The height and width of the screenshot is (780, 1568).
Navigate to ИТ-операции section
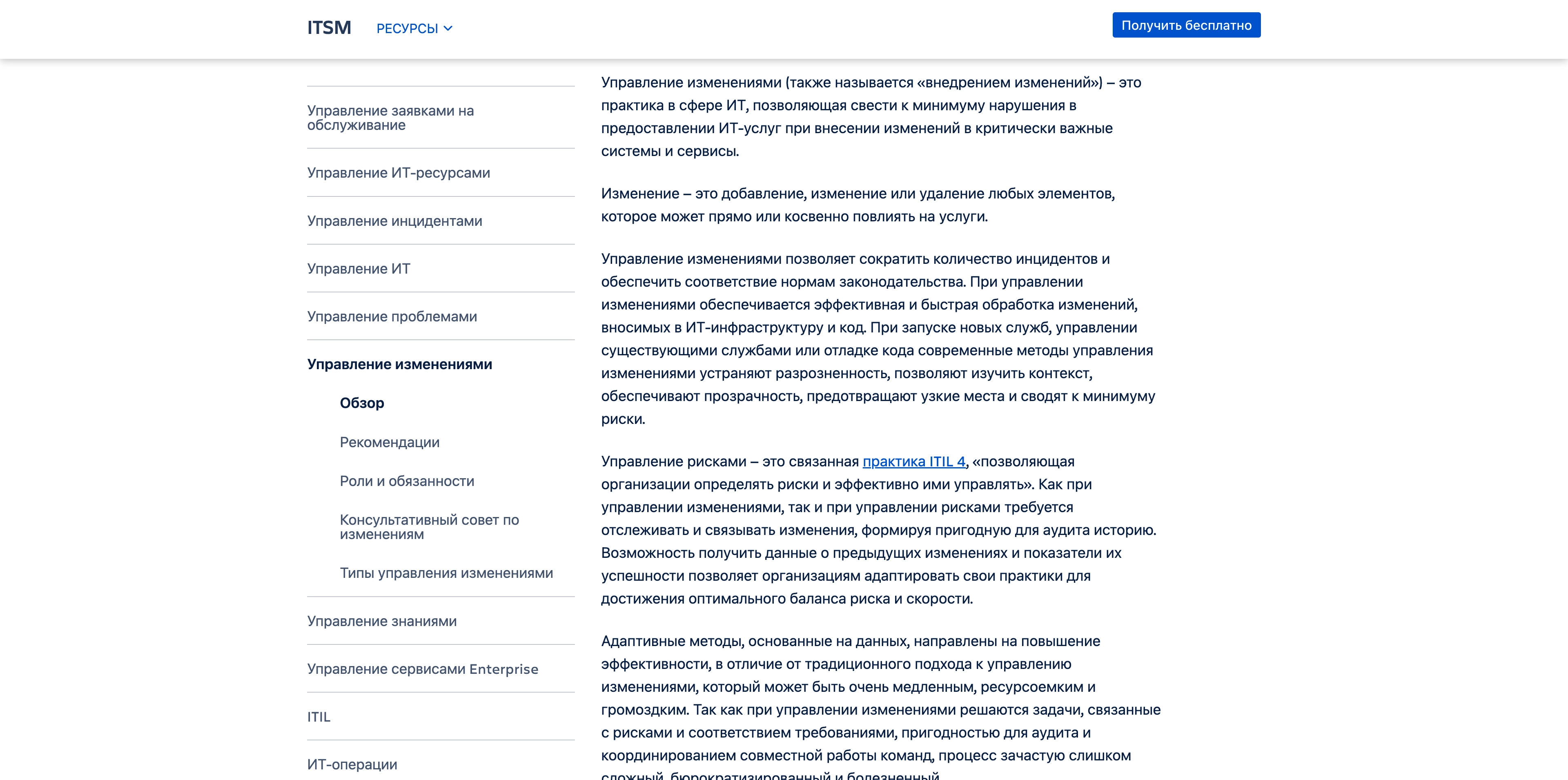[352, 764]
